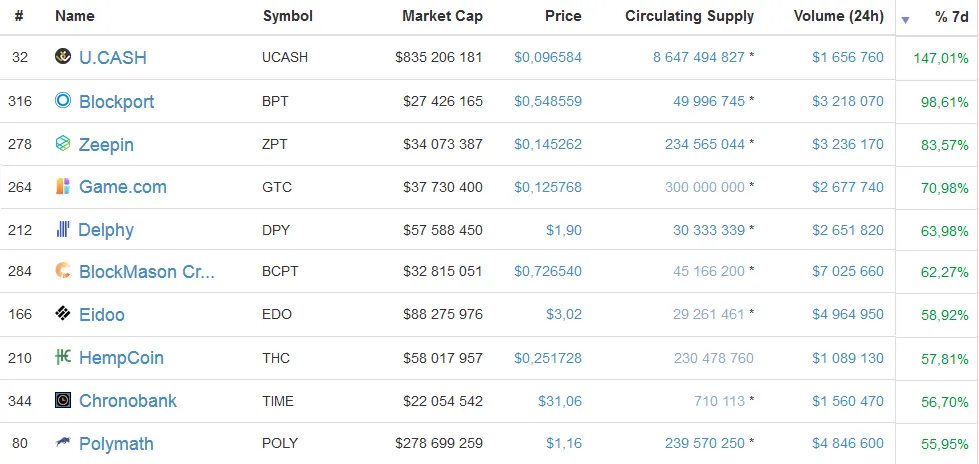Open Eidoo price $3,02 link

(x=564, y=314)
